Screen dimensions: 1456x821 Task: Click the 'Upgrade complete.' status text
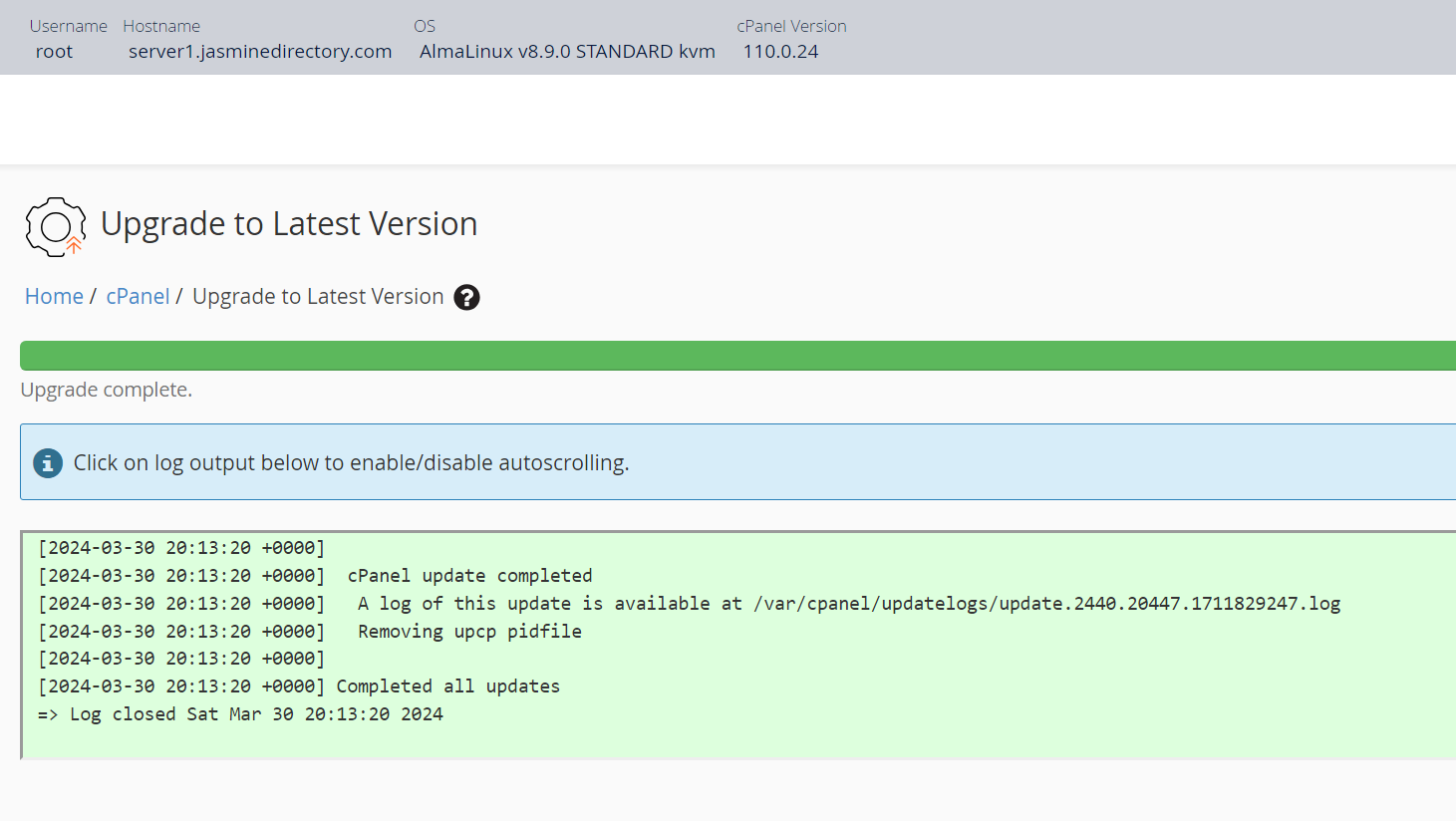point(107,390)
